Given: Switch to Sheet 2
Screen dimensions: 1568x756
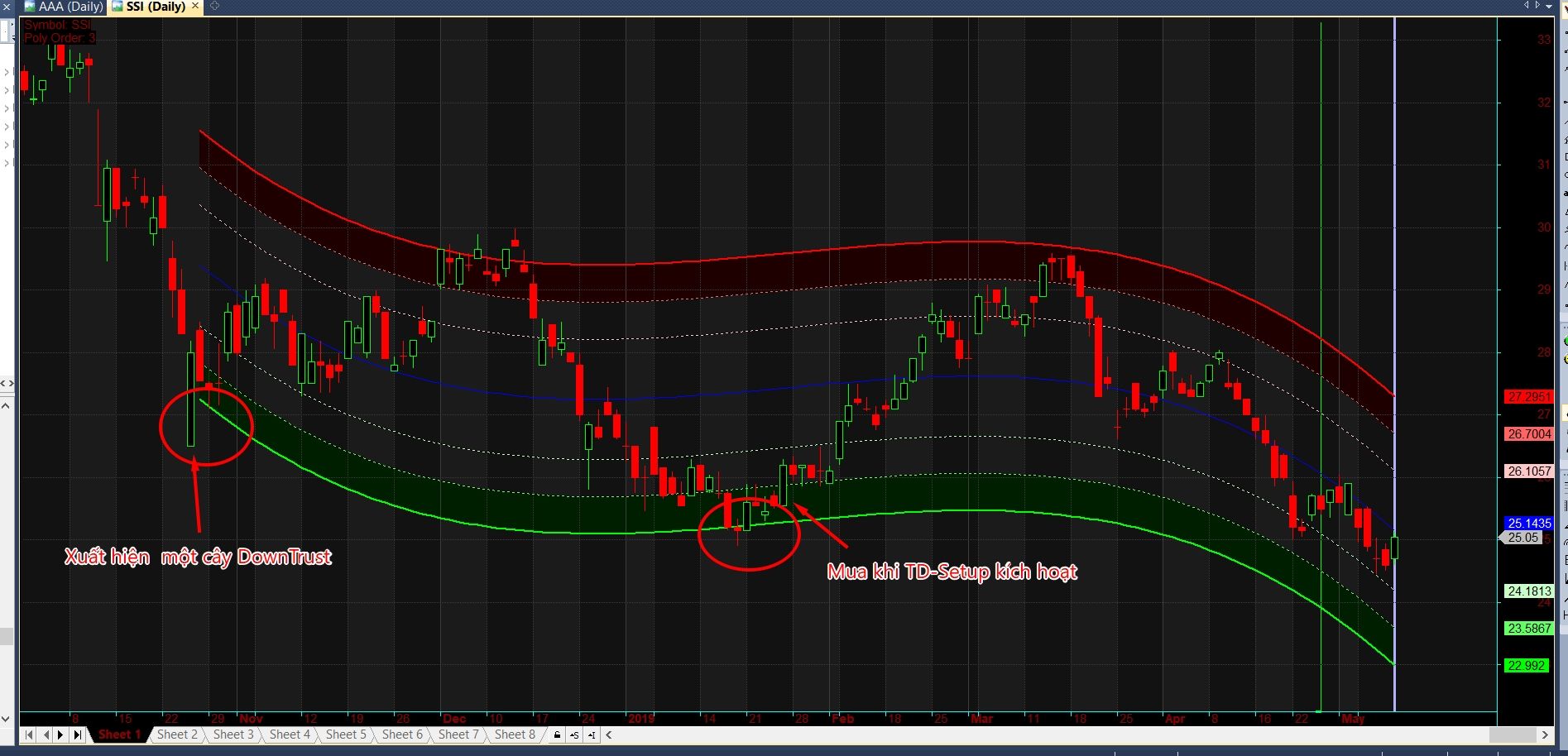Looking at the screenshot, I should pyautogui.click(x=177, y=734).
